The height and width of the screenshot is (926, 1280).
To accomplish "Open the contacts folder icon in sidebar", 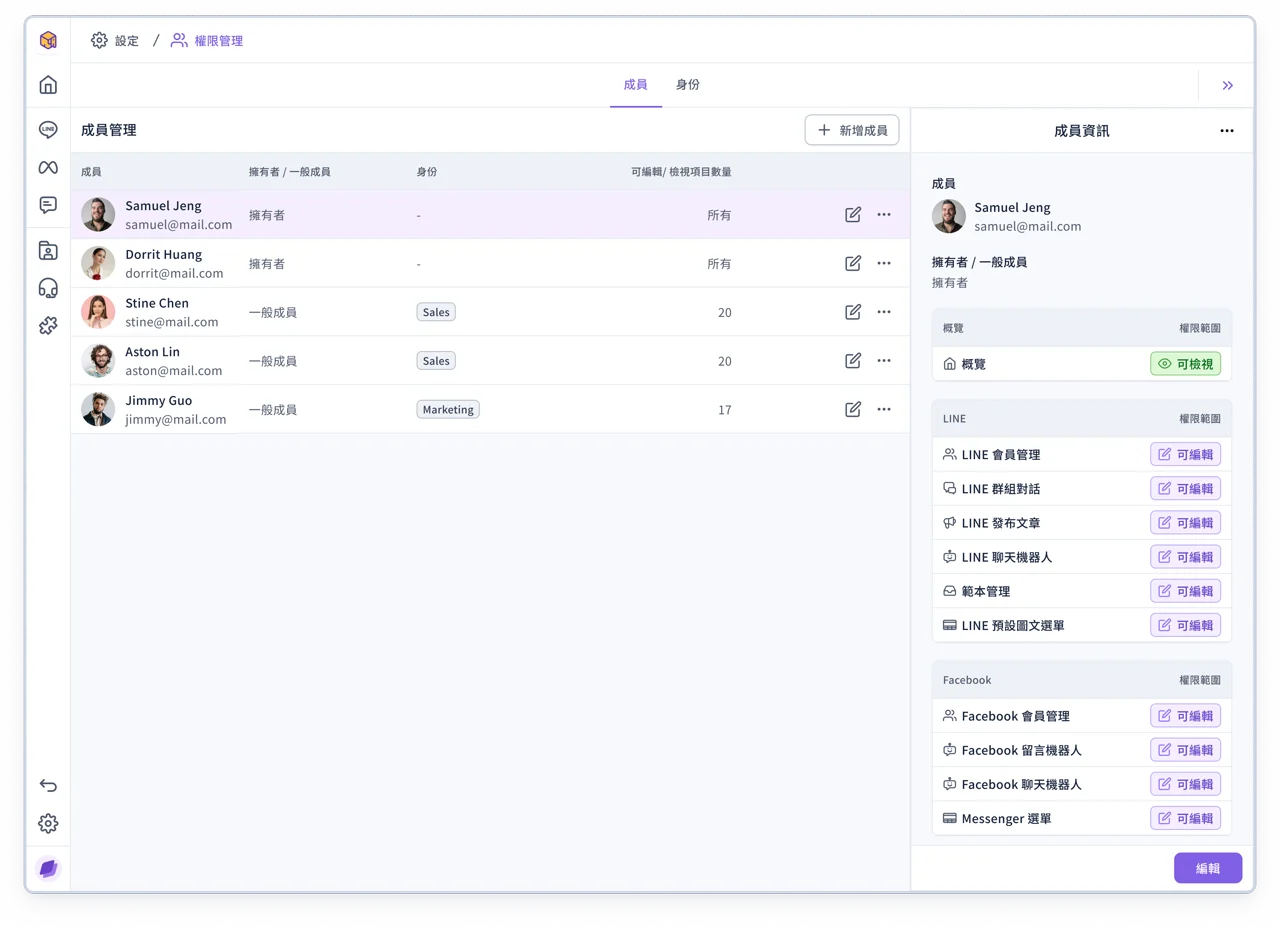I will click(x=48, y=250).
